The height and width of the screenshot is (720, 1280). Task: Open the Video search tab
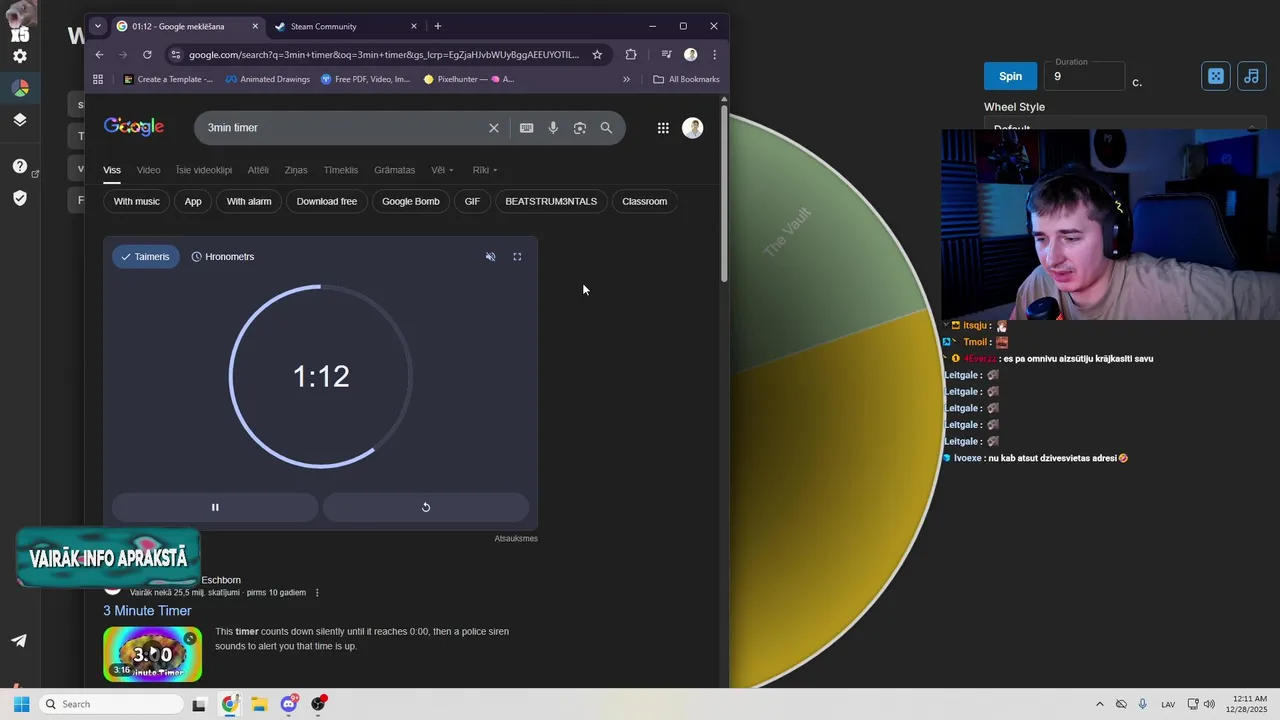[x=148, y=170]
